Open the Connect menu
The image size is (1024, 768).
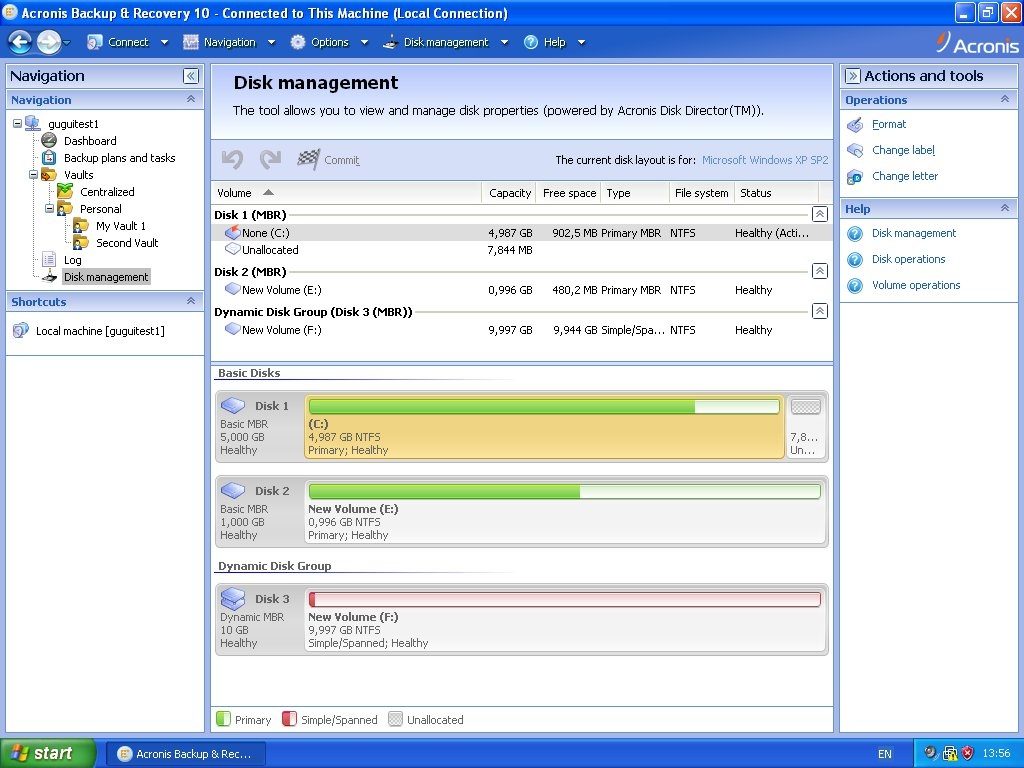pos(129,42)
